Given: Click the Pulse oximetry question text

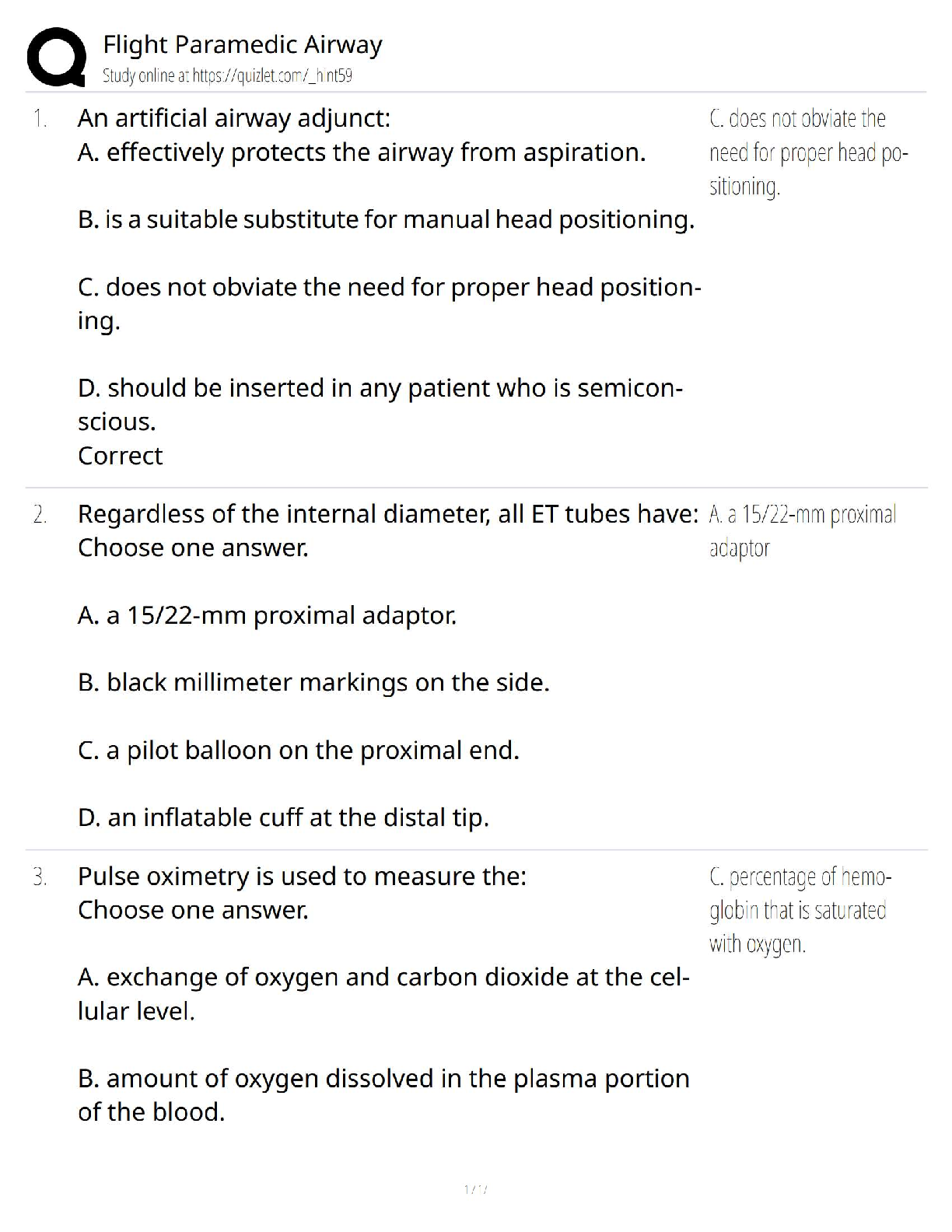Looking at the screenshot, I should pos(303,877).
